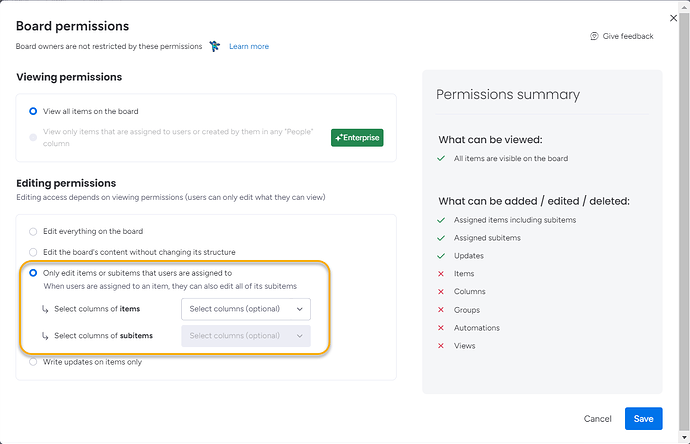Click the Enterprise upgrade badge
The width and height of the screenshot is (690, 444).
pos(357,138)
